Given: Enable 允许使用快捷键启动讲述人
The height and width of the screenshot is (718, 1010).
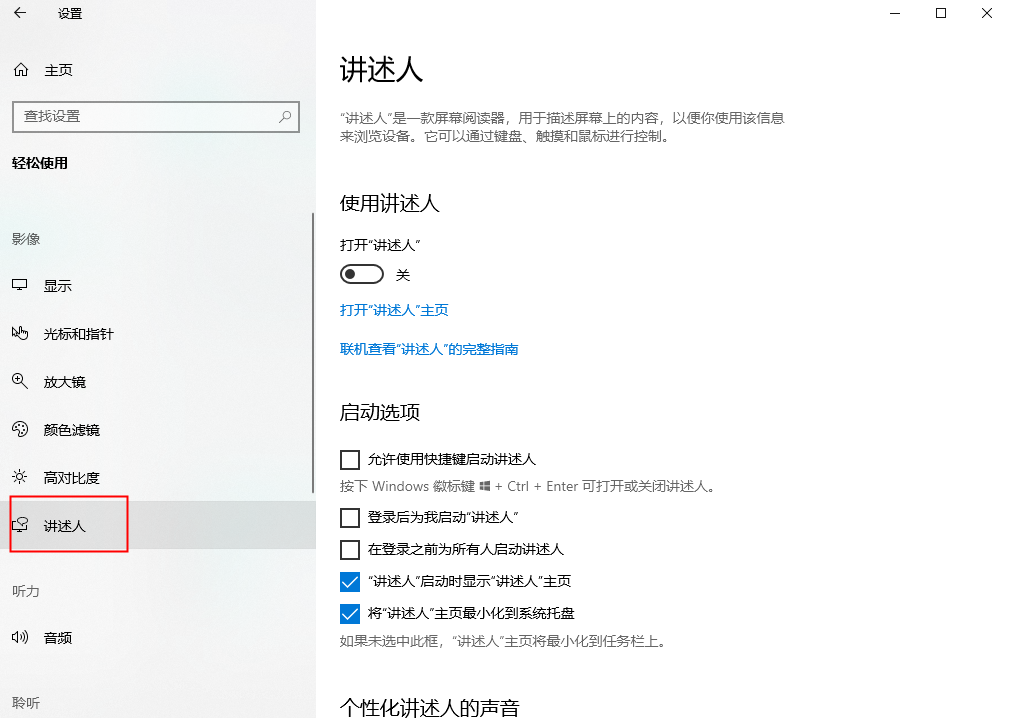Looking at the screenshot, I should (350, 459).
